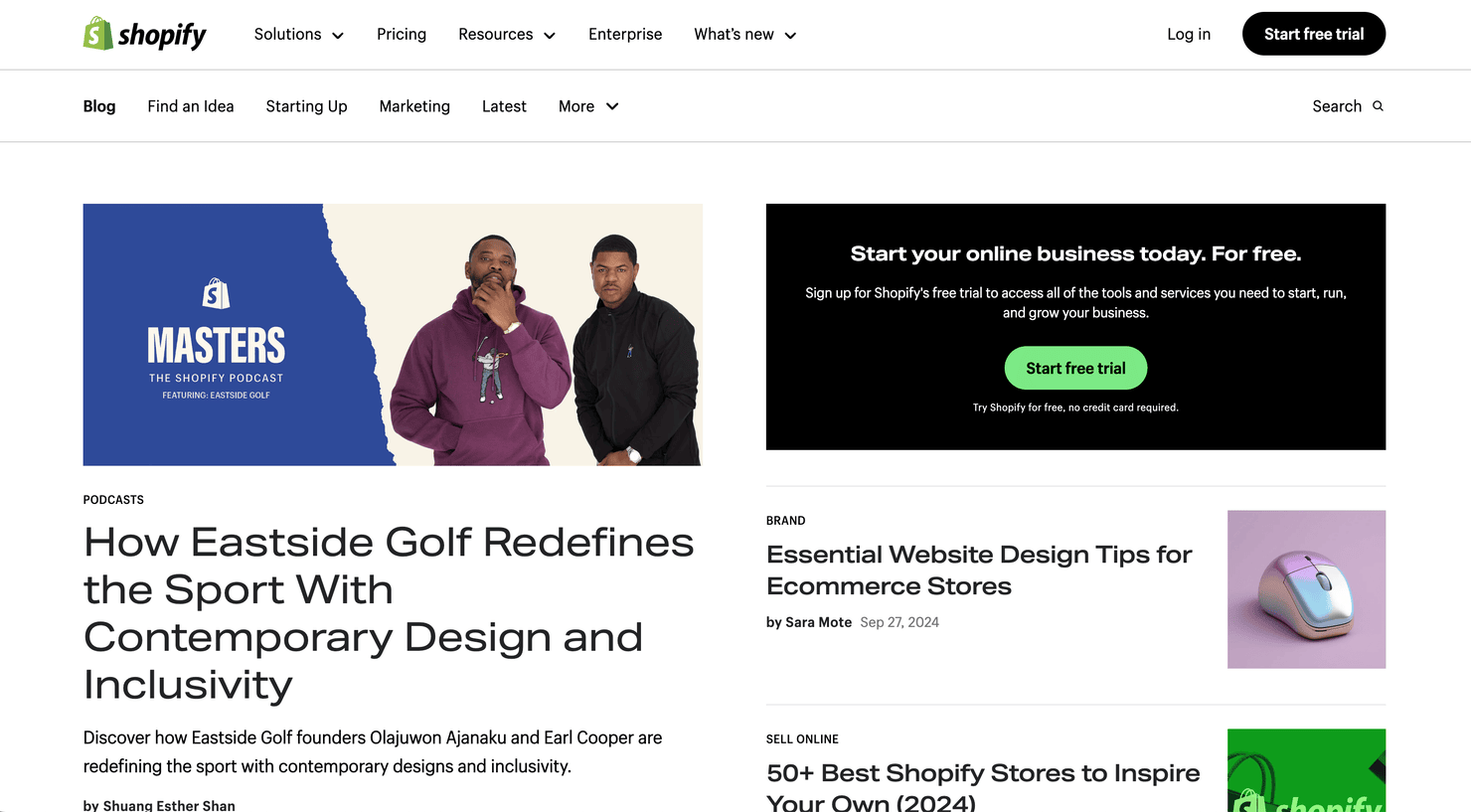Go to the Blog home link
This screenshot has height=812, width=1471.
99,106
